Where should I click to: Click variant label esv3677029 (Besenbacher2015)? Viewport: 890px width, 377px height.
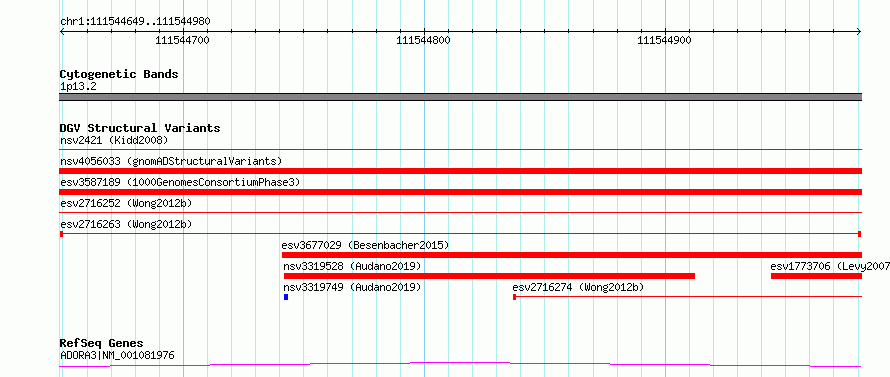click(366, 245)
